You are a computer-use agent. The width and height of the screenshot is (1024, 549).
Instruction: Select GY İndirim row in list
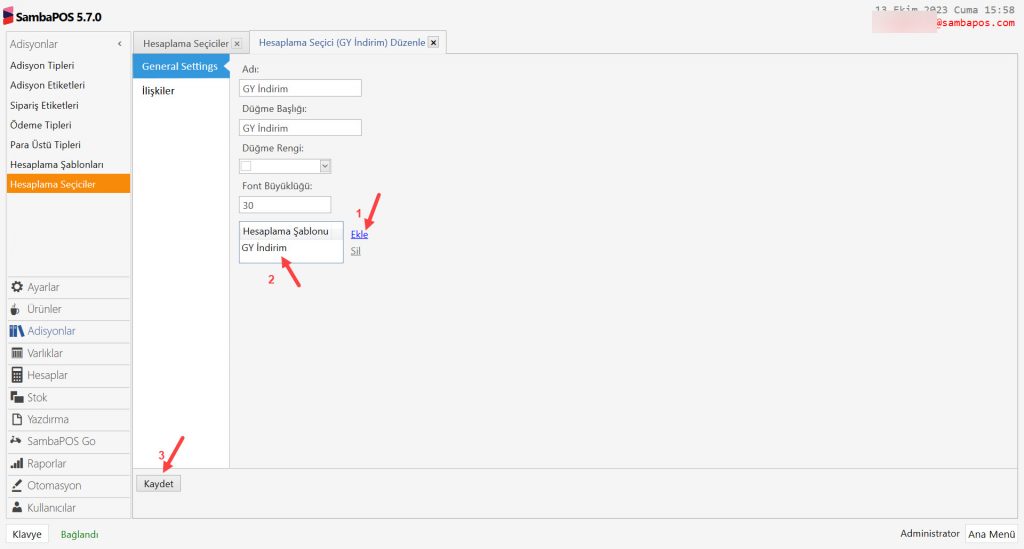(x=265, y=247)
